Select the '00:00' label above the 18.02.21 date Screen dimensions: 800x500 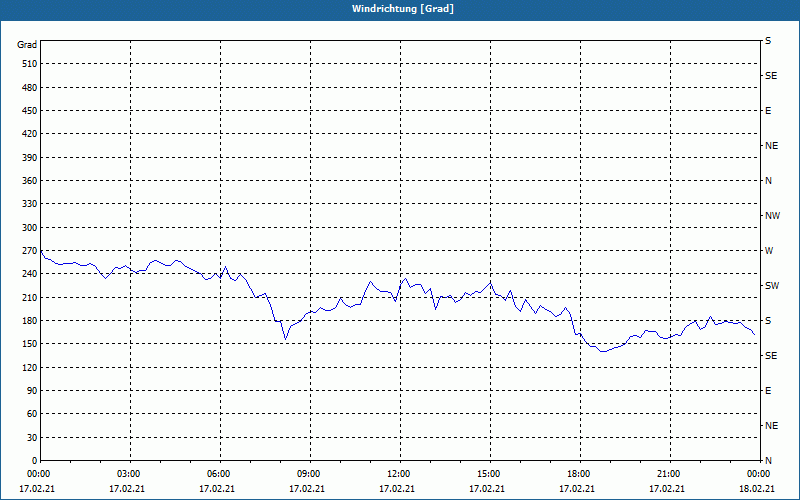pyautogui.click(x=759, y=474)
